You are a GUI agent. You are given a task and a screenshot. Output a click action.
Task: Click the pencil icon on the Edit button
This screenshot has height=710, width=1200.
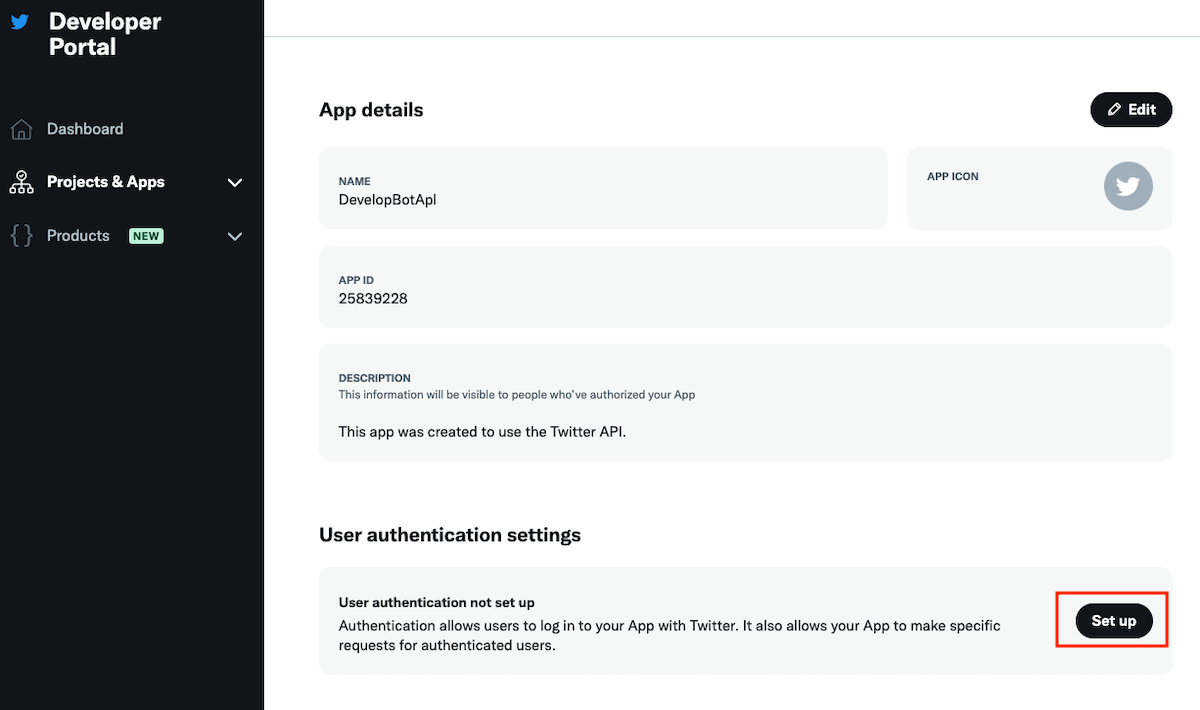coord(1113,109)
